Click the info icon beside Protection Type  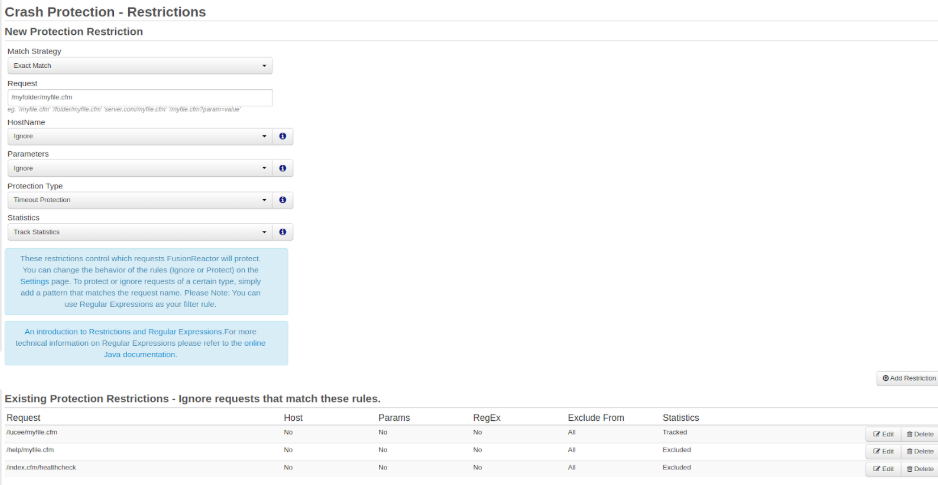click(283, 200)
